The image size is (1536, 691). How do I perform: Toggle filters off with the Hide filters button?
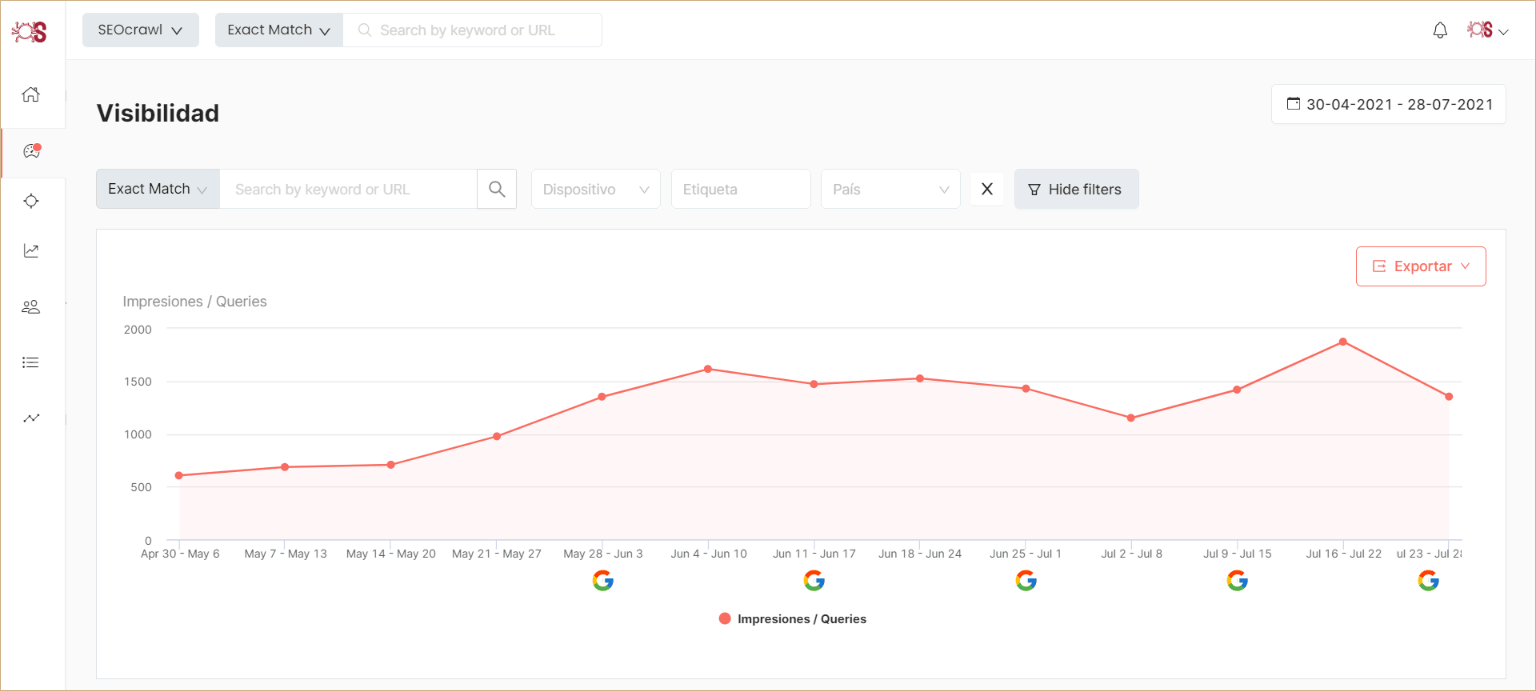coord(1076,189)
